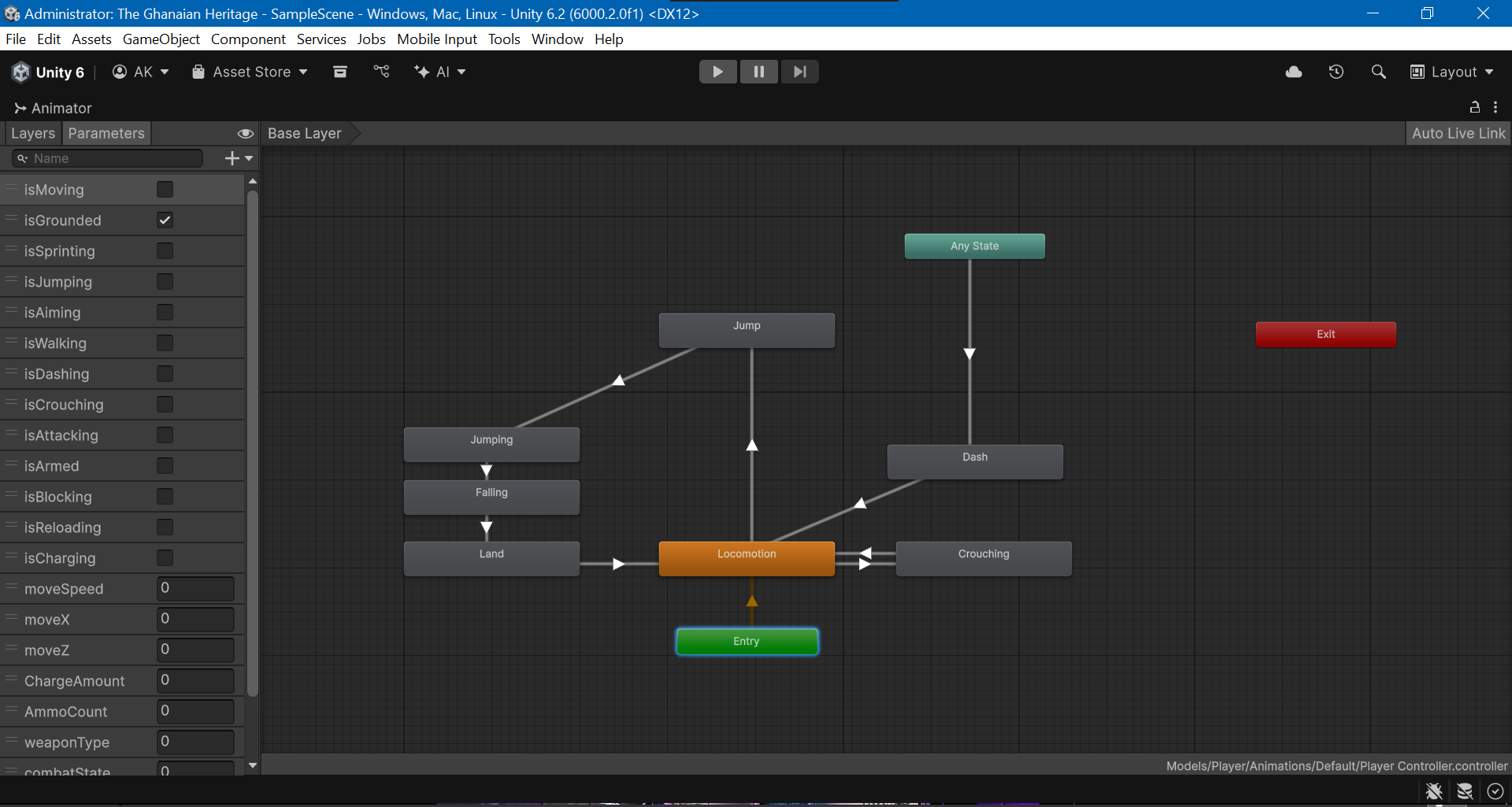Add a new parameter with plus dropdown
The height and width of the screenshot is (807, 1512).
coord(239,158)
